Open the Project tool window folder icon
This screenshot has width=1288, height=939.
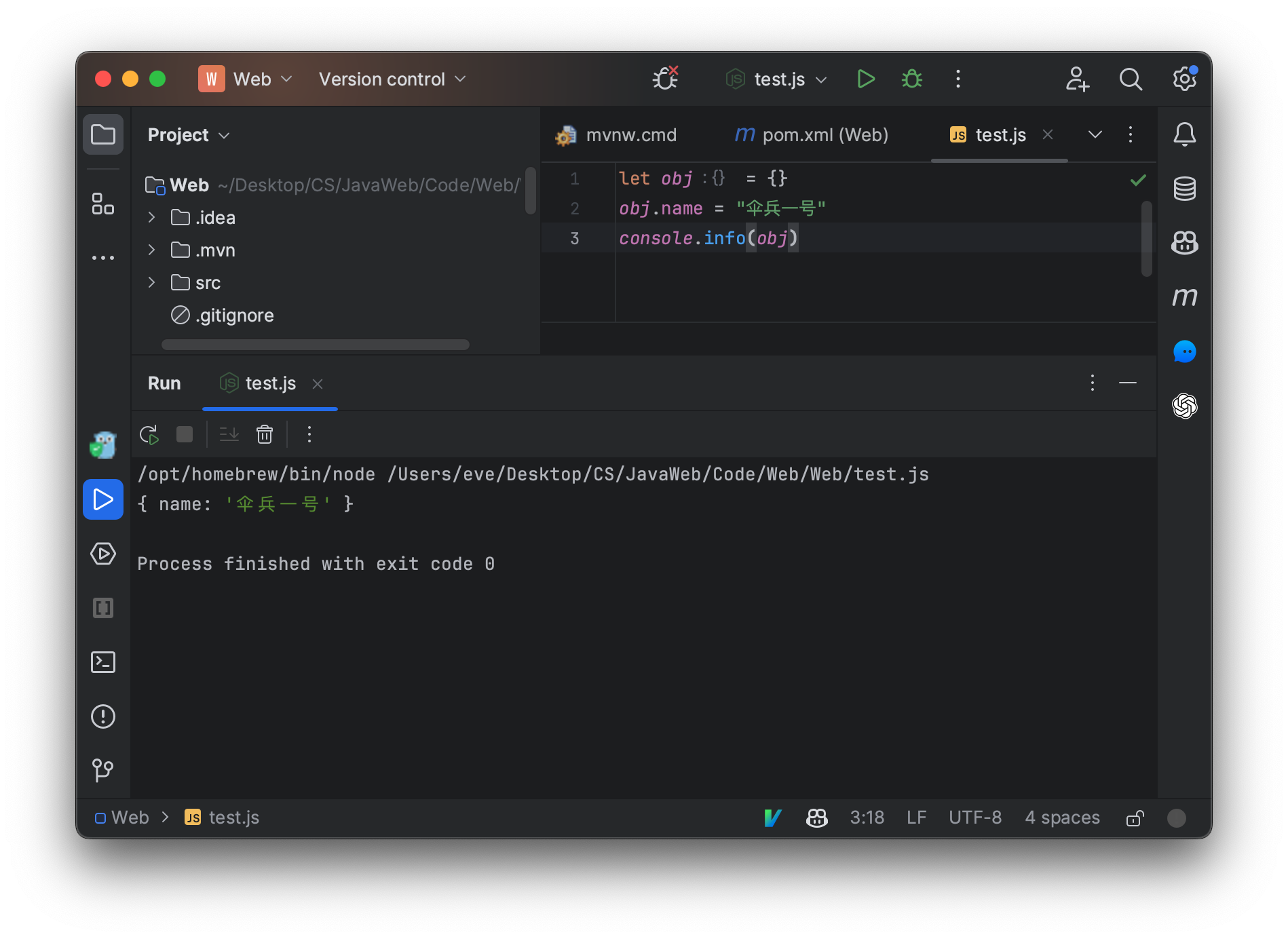(x=103, y=134)
